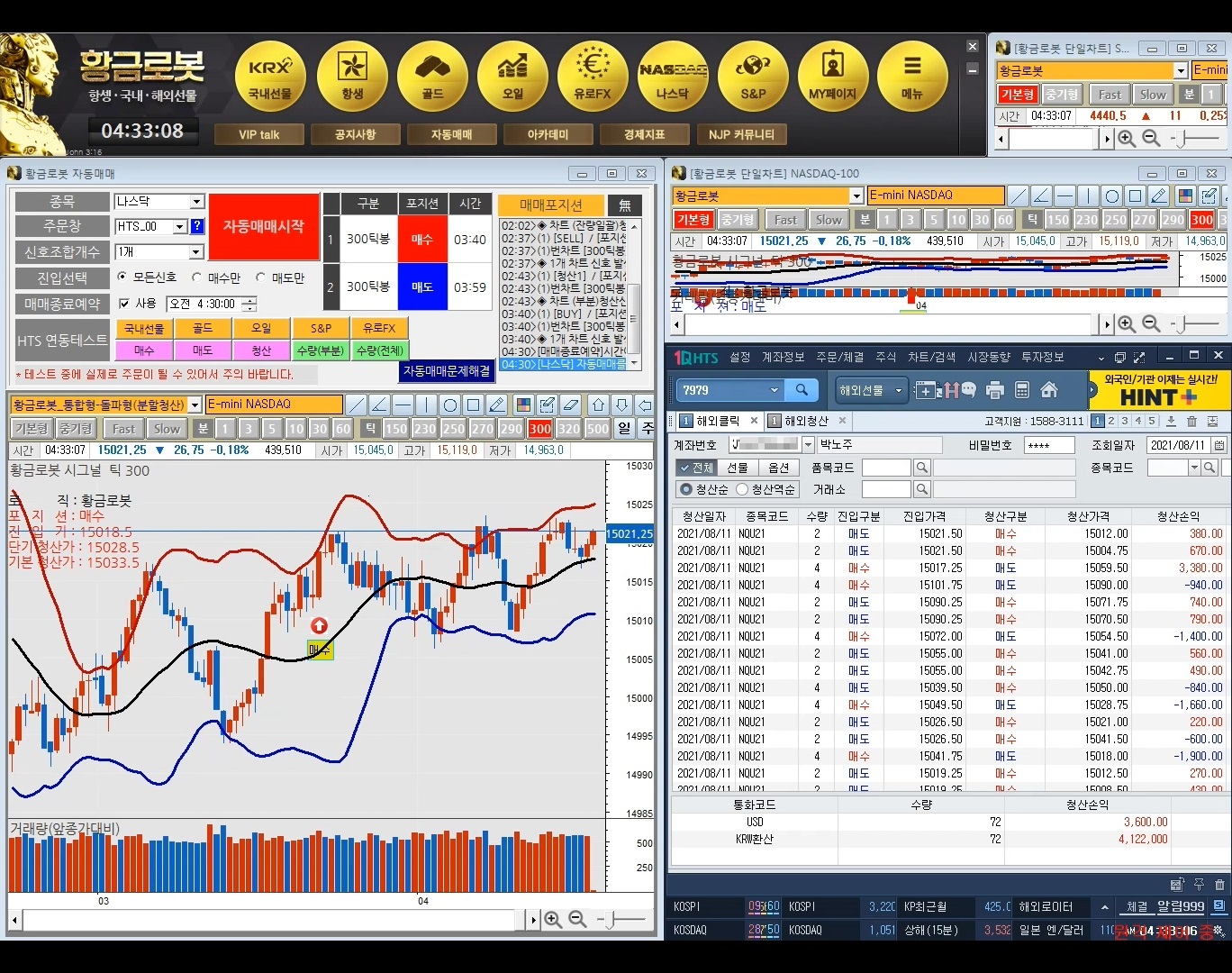Open 주문창 dropdown showing HTS_00

(x=179, y=227)
